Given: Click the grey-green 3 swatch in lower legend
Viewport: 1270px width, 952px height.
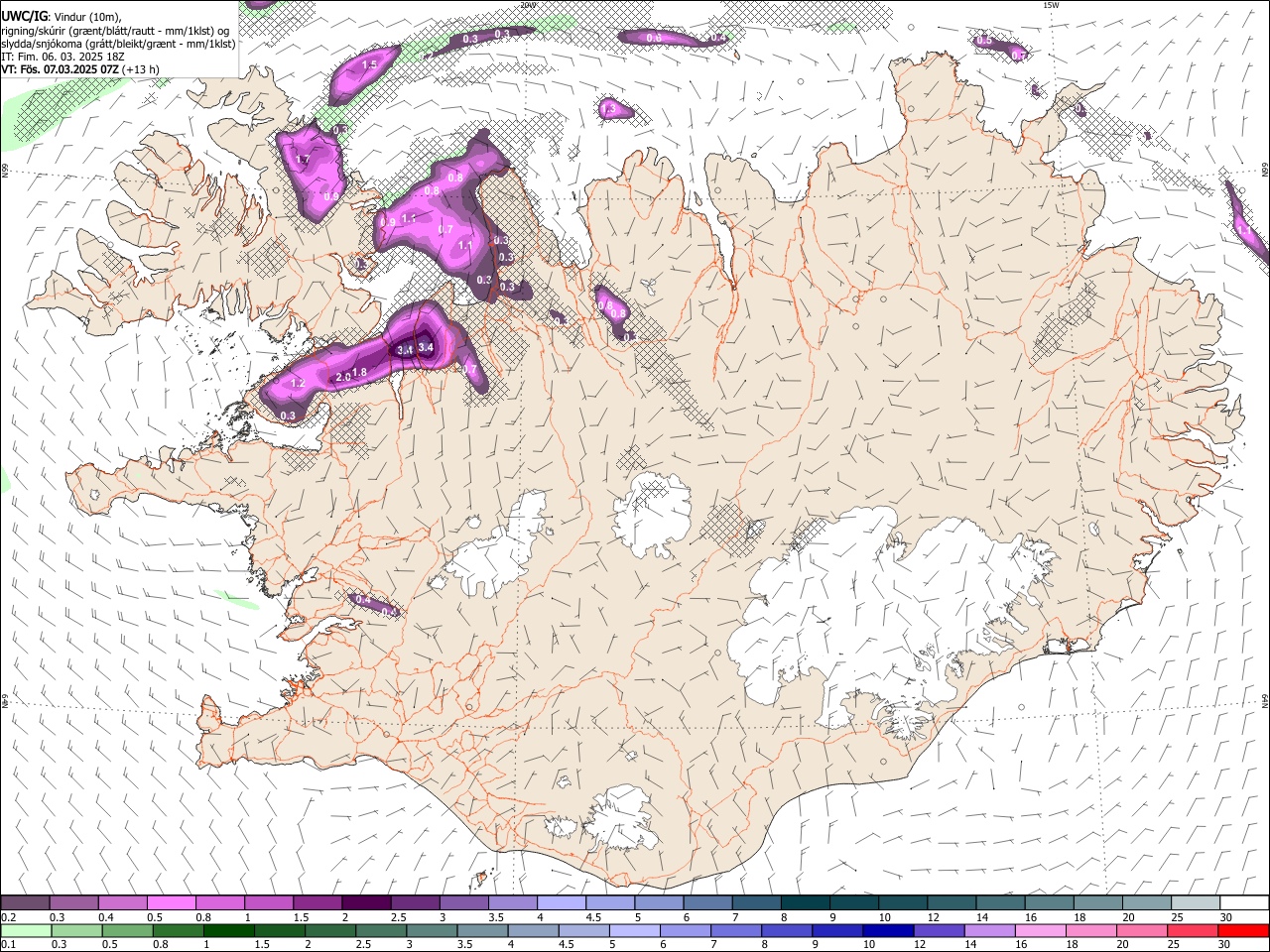Looking at the screenshot, I should click(x=431, y=930).
